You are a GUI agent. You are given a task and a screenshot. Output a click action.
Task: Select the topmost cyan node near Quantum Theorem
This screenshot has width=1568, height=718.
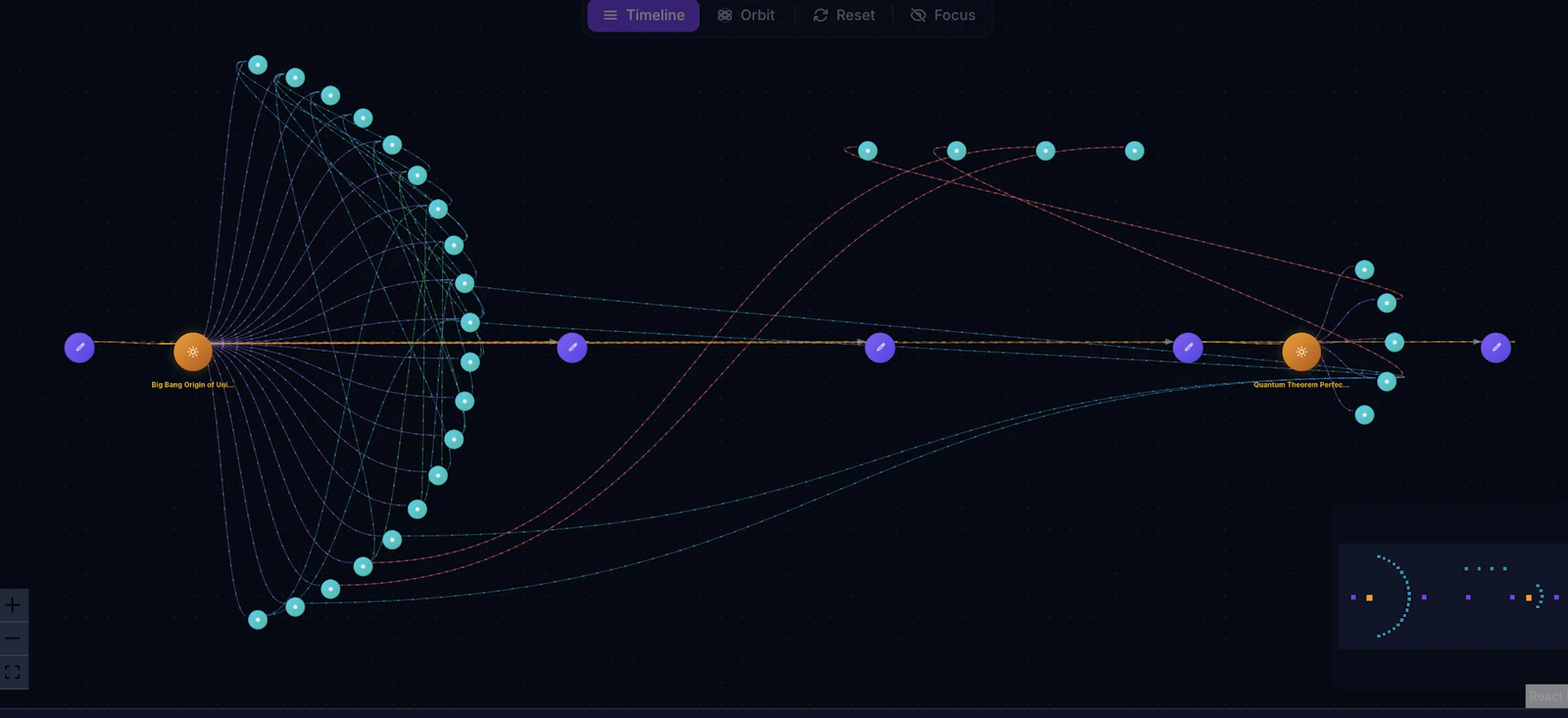coord(1364,269)
